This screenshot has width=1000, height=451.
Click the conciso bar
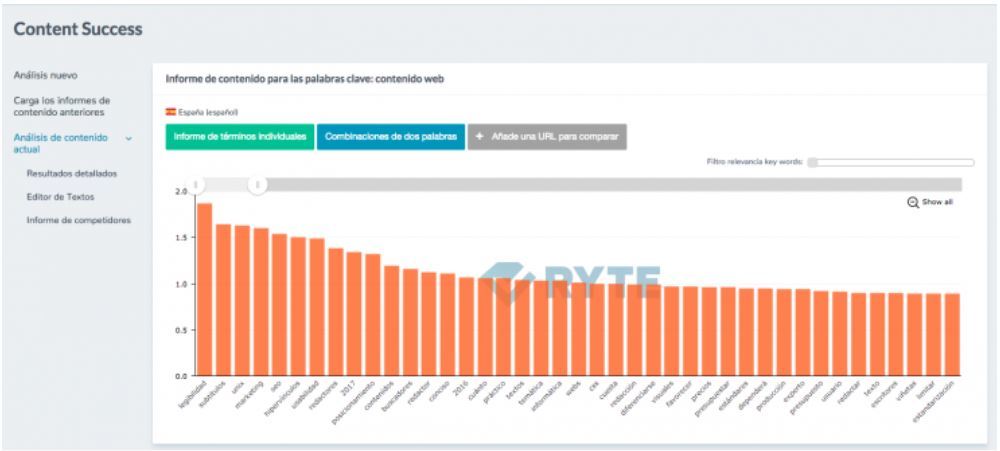tap(448, 324)
